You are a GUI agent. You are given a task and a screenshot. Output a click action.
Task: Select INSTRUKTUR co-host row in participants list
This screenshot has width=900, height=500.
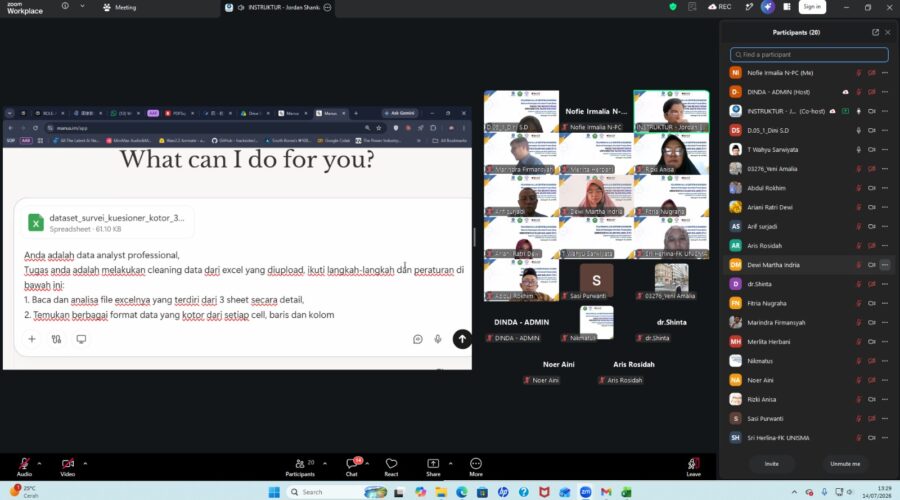[809, 111]
